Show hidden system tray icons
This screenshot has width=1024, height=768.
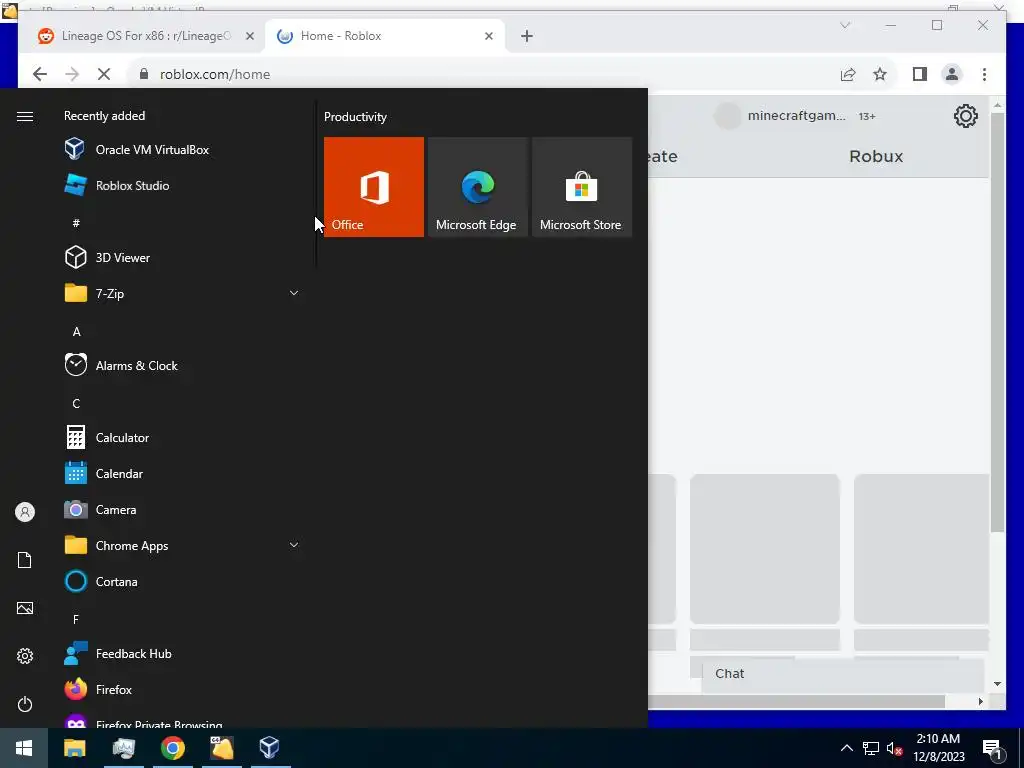(x=846, y=748)
